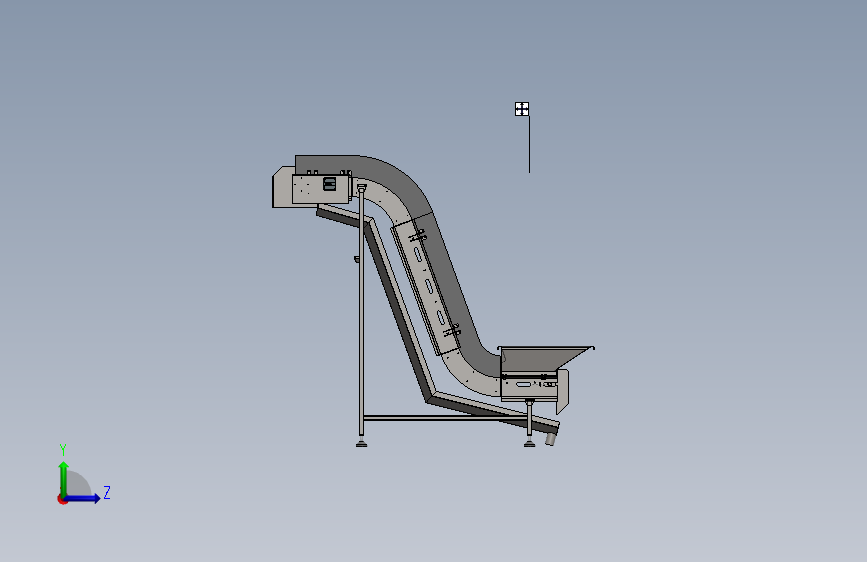Click the move cursor icon above the conveyor
The width and height of the screenshot is (867, 562).
521,109
